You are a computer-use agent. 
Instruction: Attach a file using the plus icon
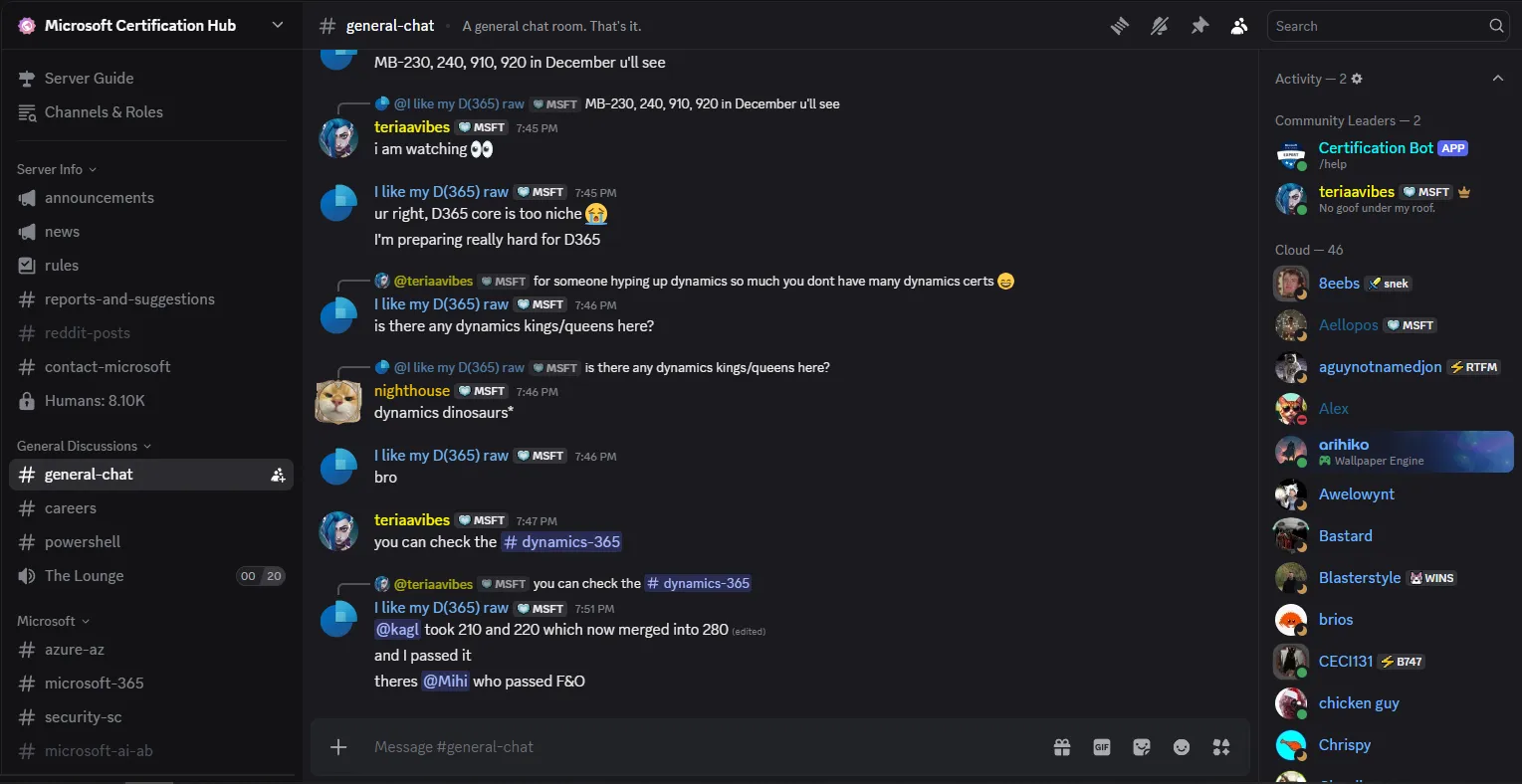coord(338,746)
